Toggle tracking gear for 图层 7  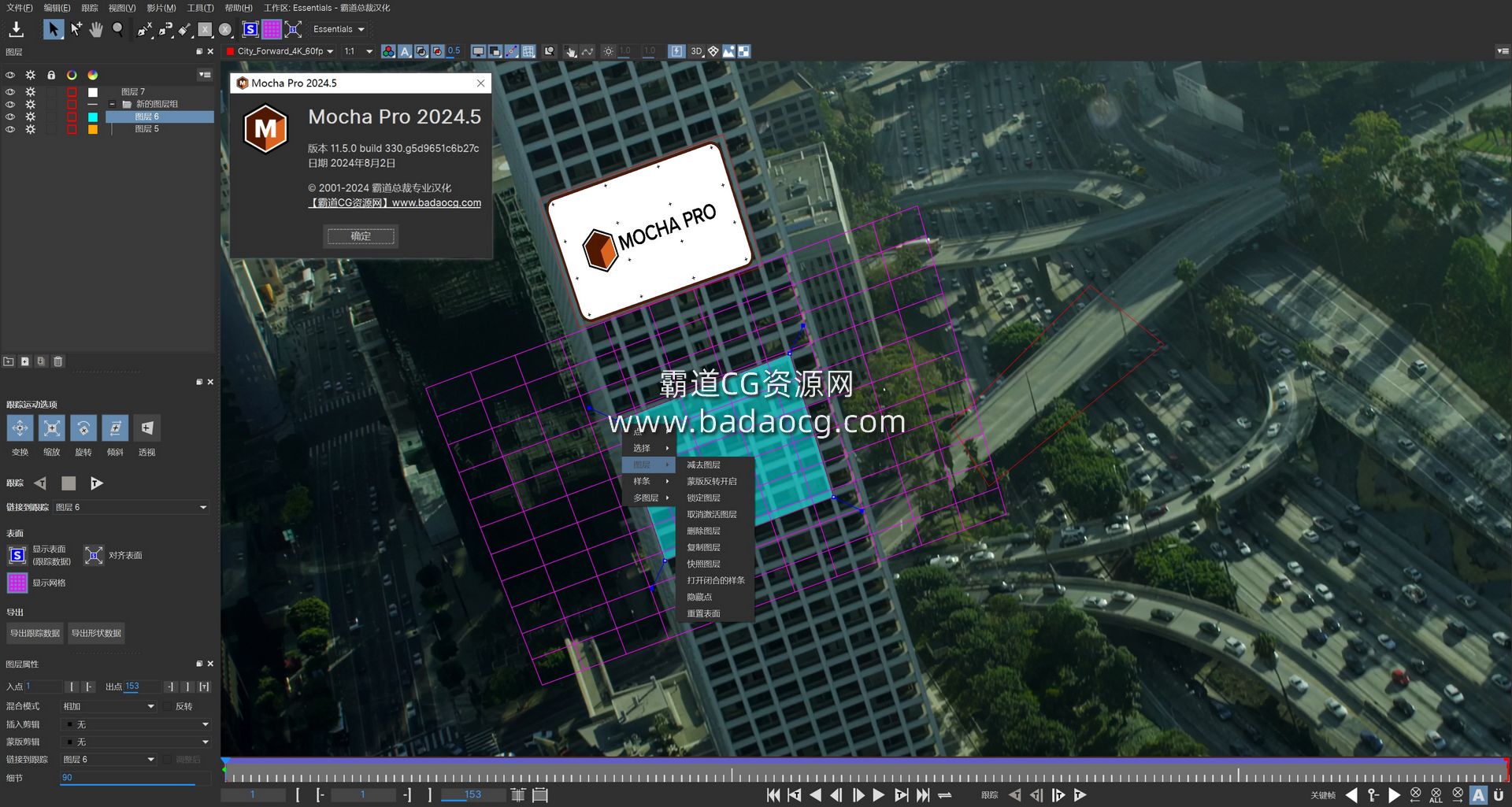tap(31, 92)
